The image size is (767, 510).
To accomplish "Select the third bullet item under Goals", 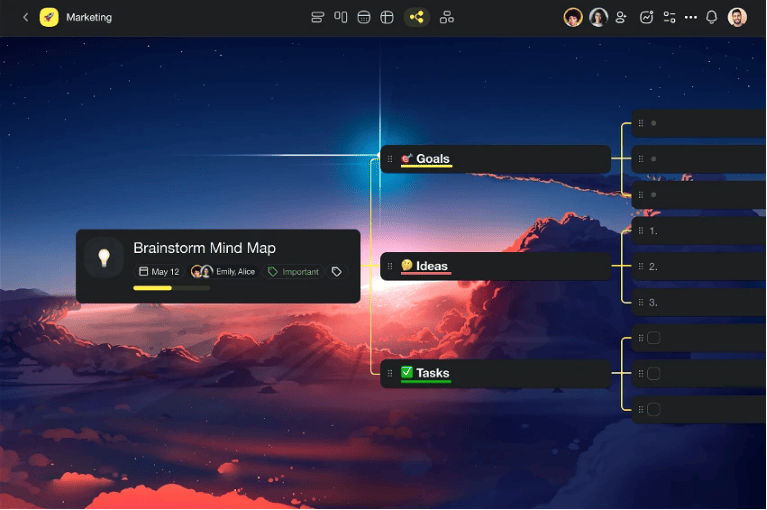I will click(699, 195).
